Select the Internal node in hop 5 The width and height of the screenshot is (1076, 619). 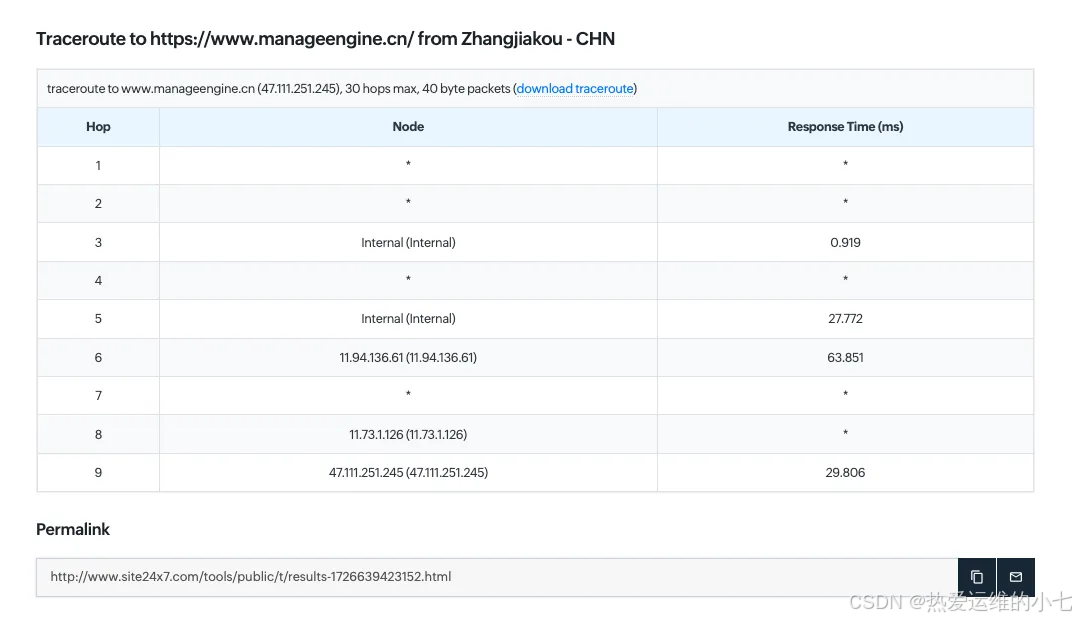coord(408,318)
